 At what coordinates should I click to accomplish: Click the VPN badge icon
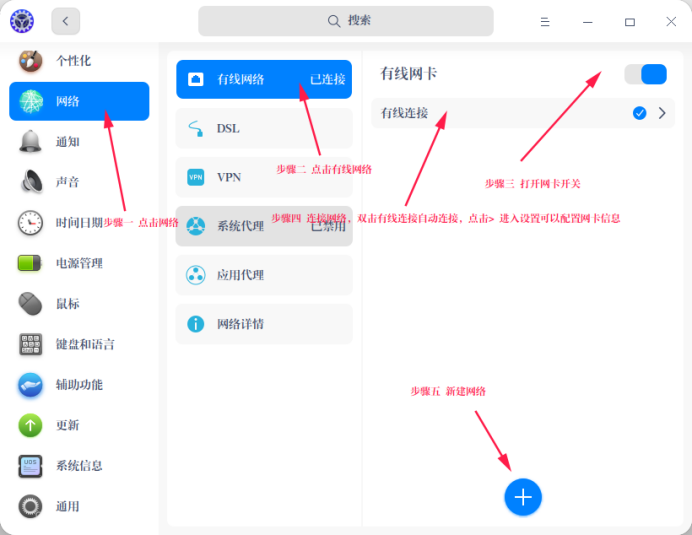click(x=196, y=177)
